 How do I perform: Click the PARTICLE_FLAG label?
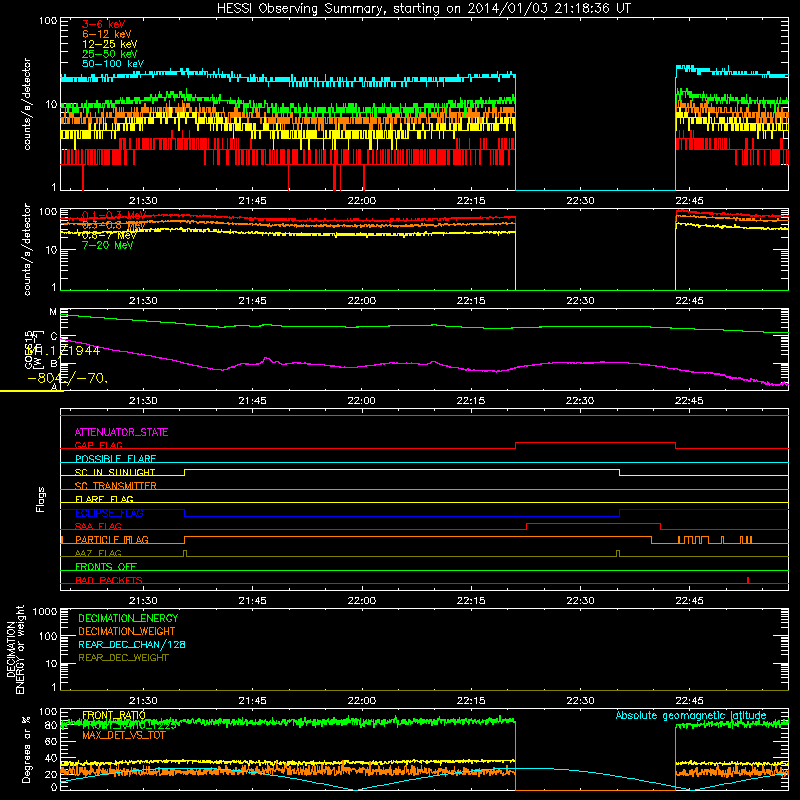point(112,539)
